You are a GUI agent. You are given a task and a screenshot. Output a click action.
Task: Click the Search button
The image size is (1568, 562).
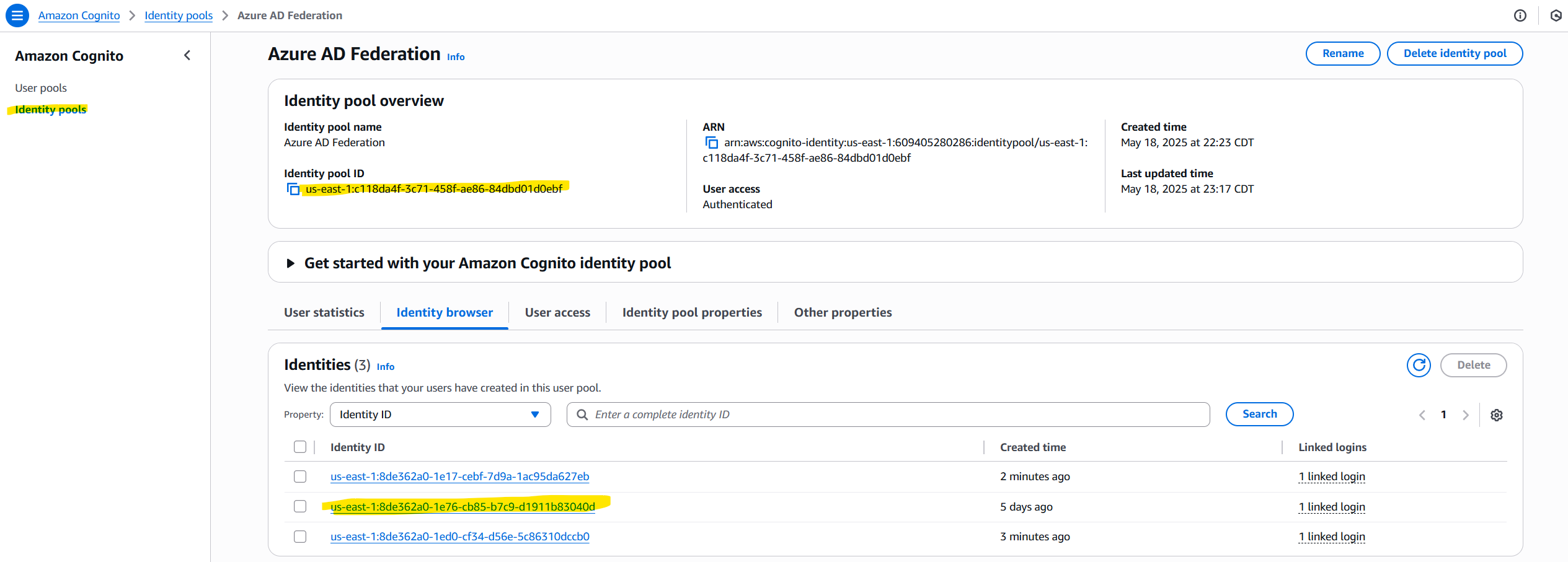coord(1259,414)
